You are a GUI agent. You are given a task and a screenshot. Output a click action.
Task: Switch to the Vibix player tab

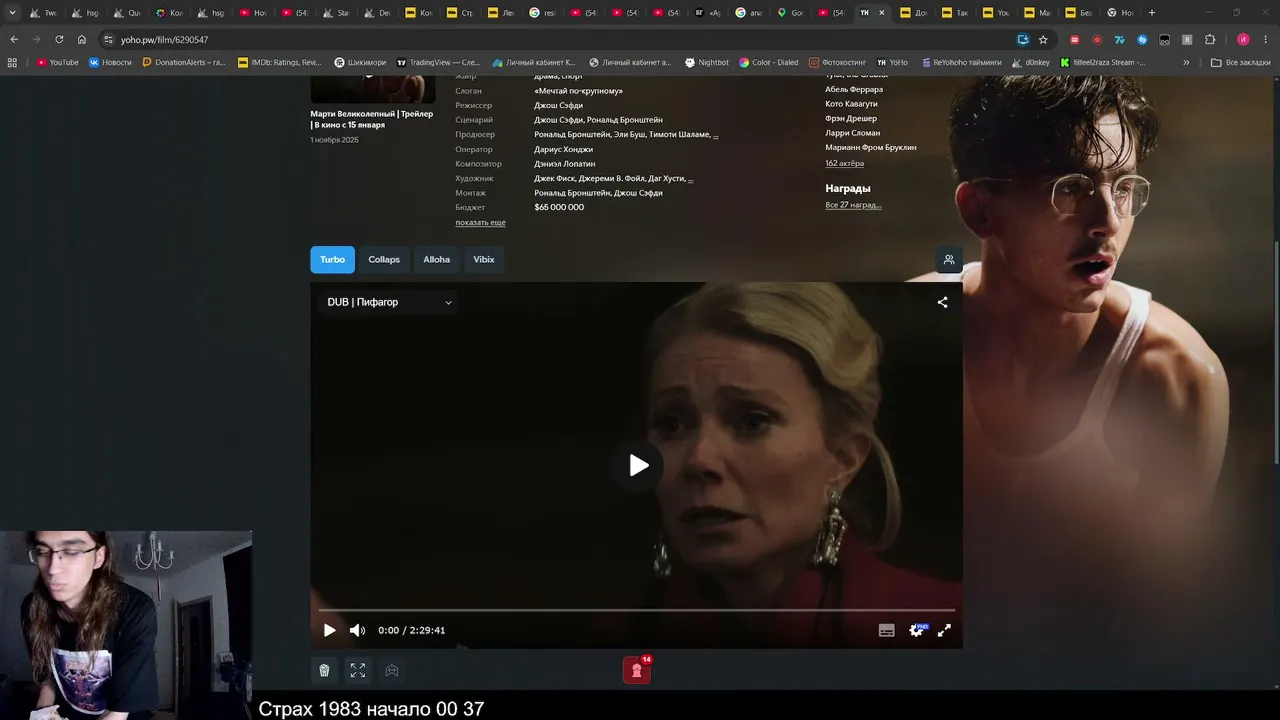coord(484,260)
